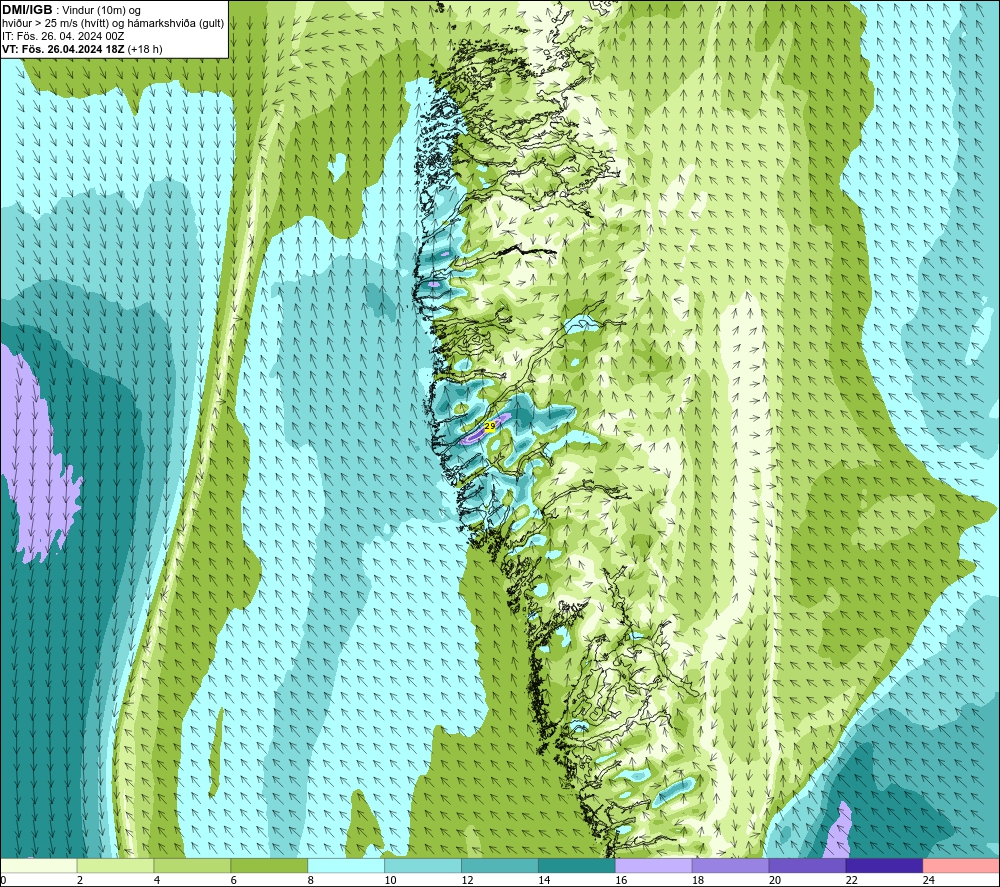Screen dimensions: 1000x887
Task: Click the scale label 20 on color bar
Action: (774, 880)
